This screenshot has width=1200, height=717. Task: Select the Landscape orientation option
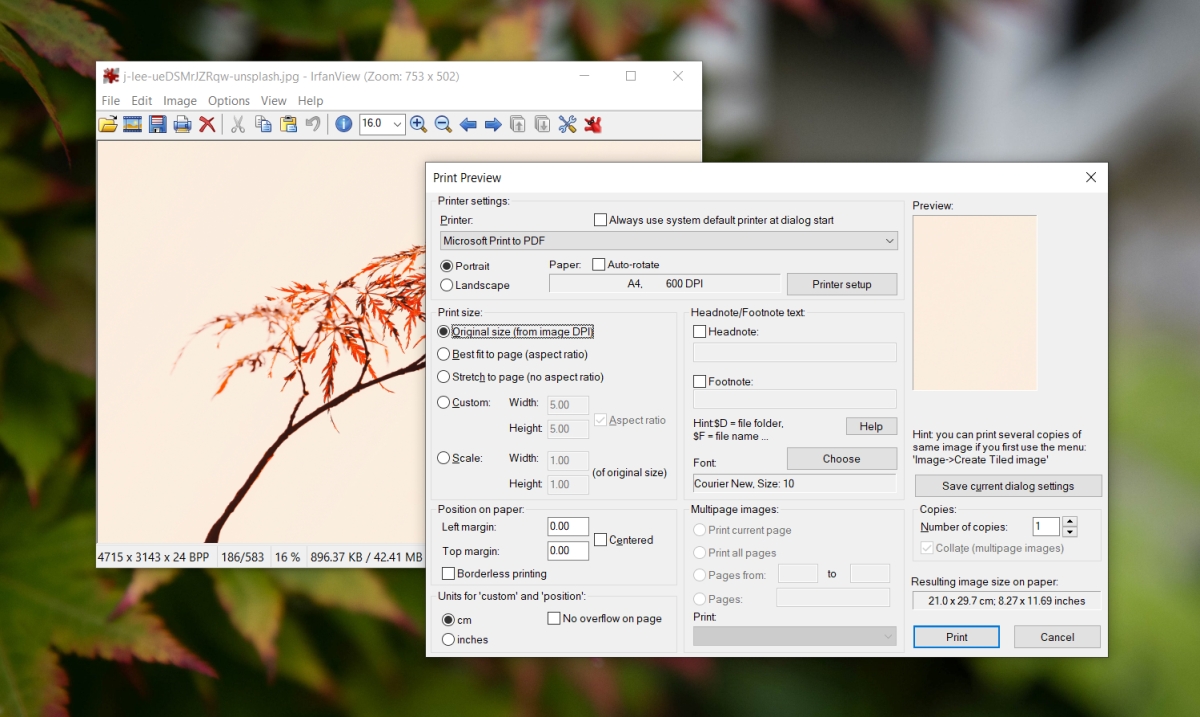447,285
